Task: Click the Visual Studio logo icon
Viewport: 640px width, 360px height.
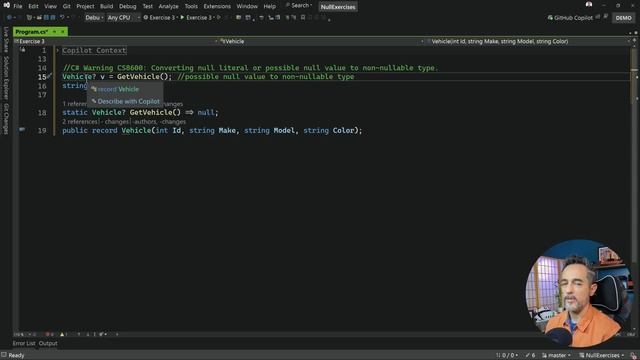Action: pyautogui.click(x=6, y=5)
